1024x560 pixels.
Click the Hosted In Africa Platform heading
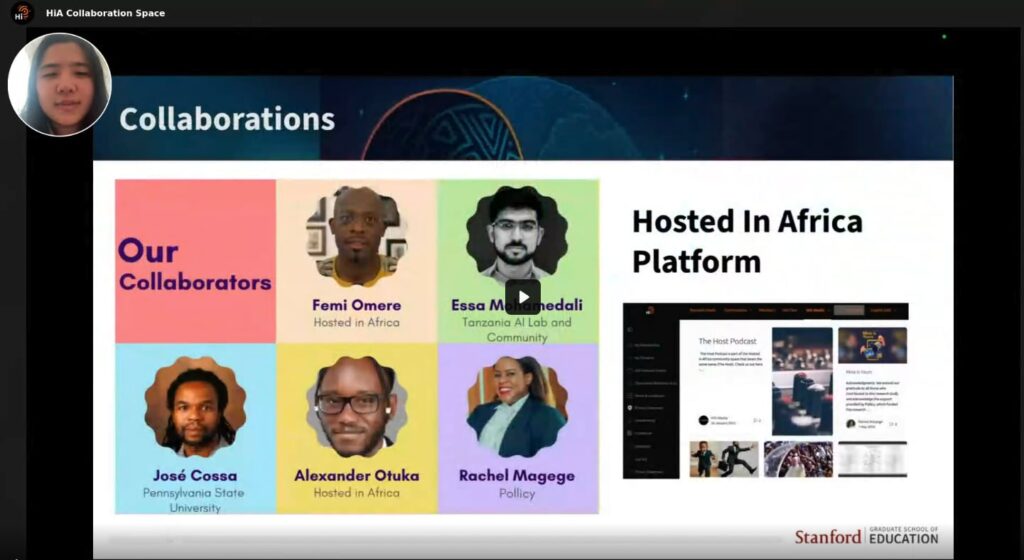pos(747,241)
